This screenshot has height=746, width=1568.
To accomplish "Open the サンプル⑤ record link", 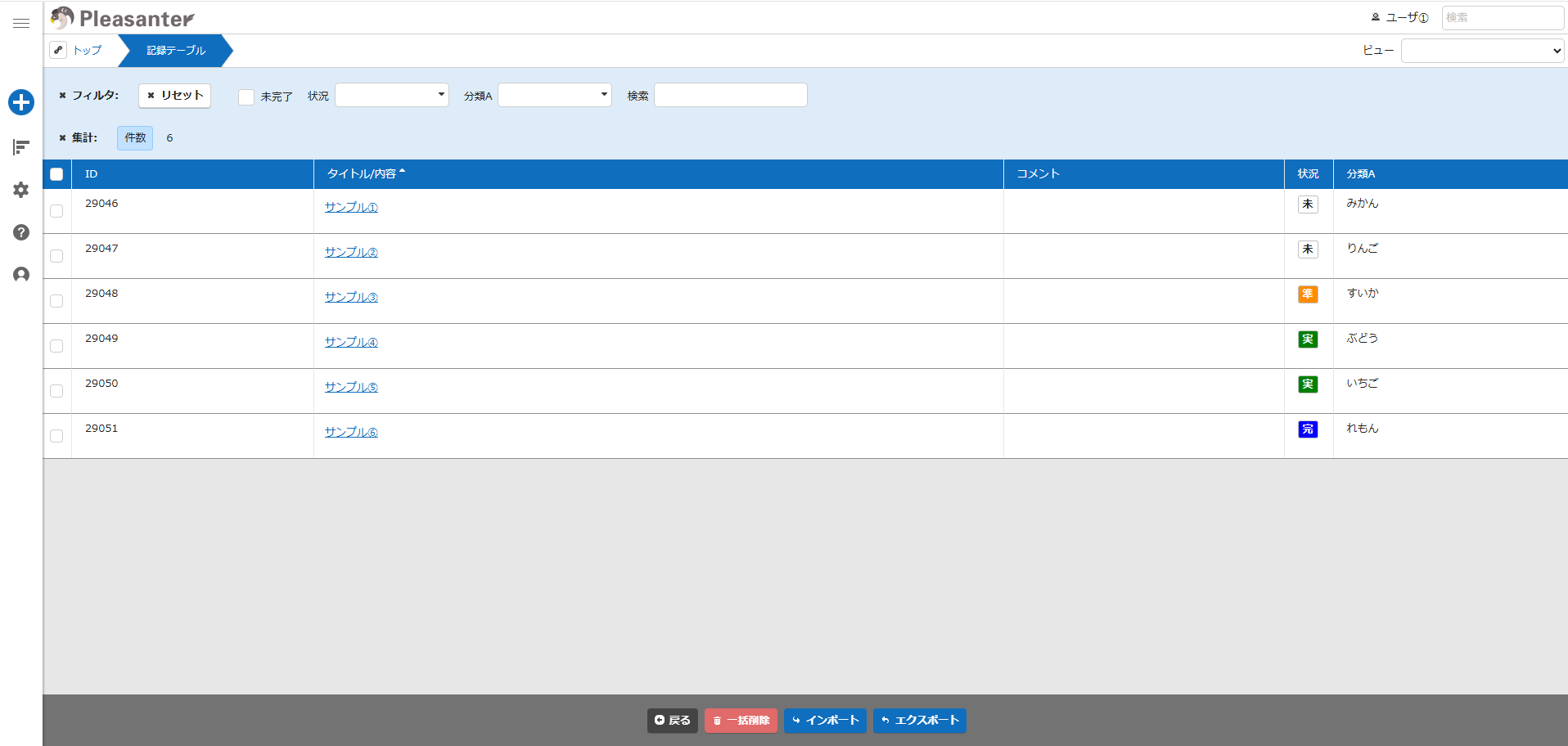I will (351, 387).
